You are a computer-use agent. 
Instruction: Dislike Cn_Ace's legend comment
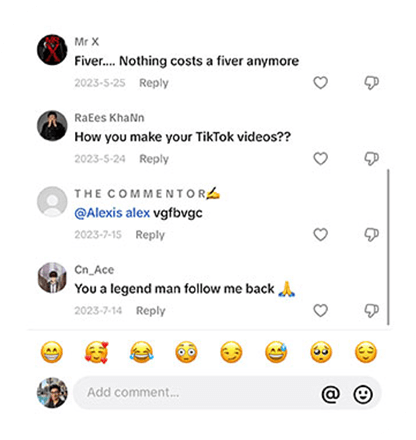click(371, 311)
